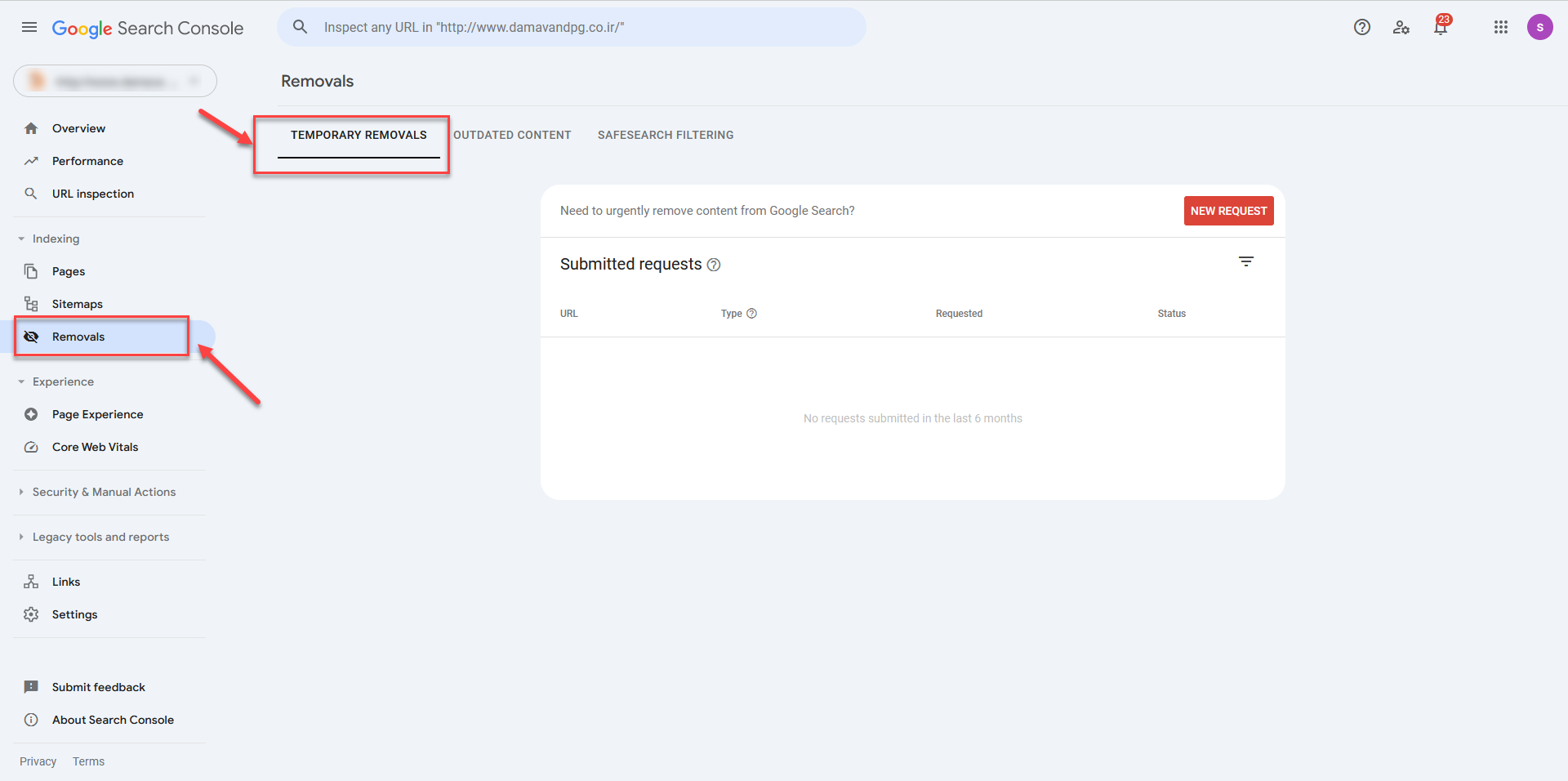Click the filter icon in Submitted requests

tap(1245, 262)
